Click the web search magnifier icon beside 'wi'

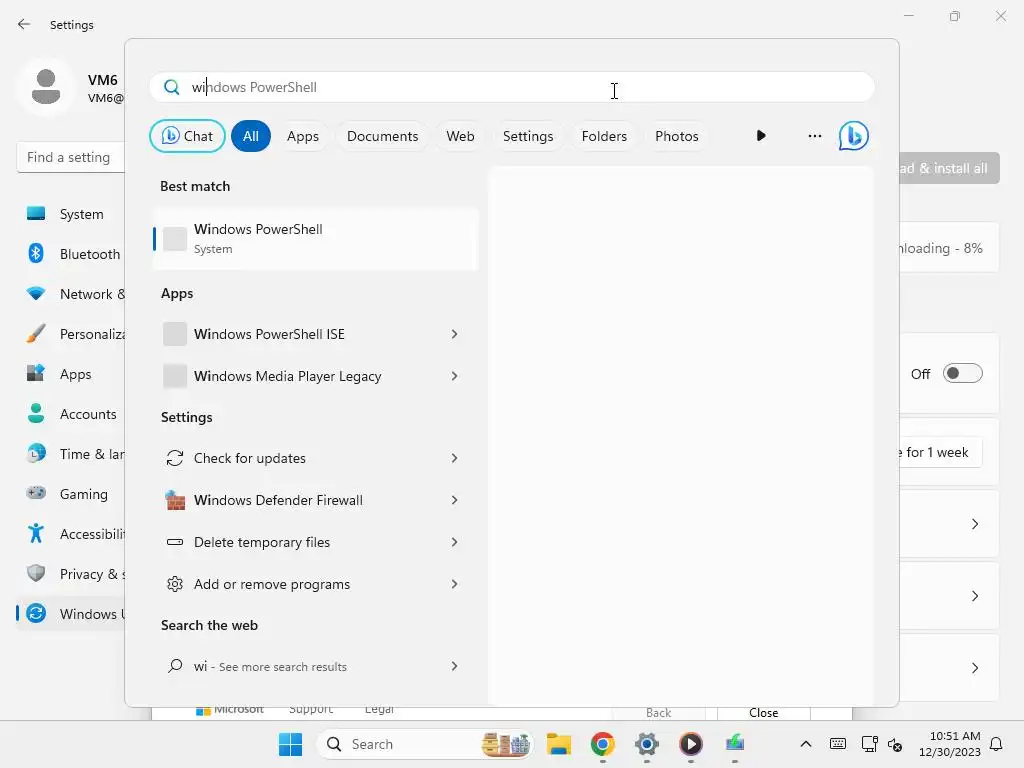[x=174, y=666]
